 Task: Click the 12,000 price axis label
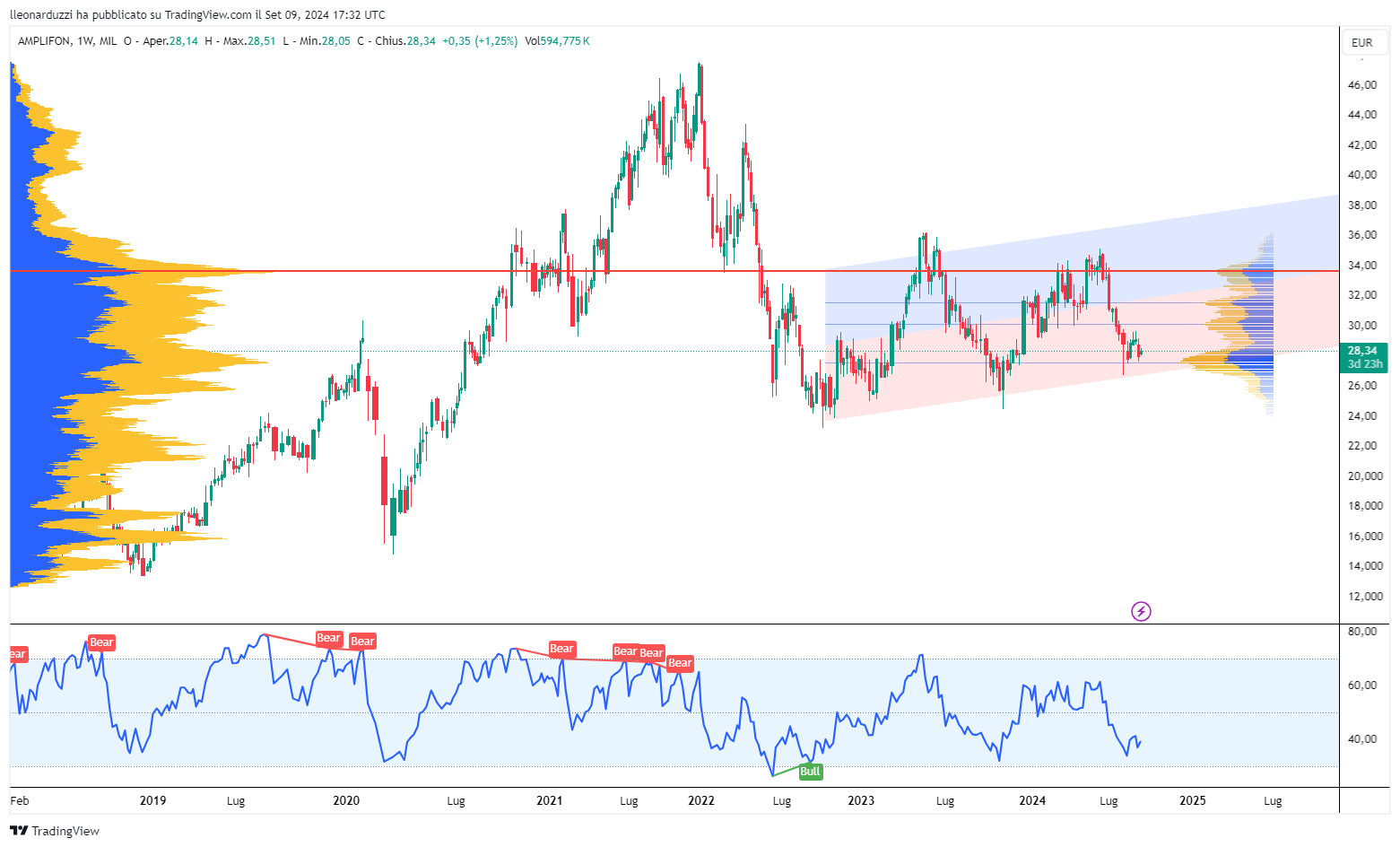1365,597
